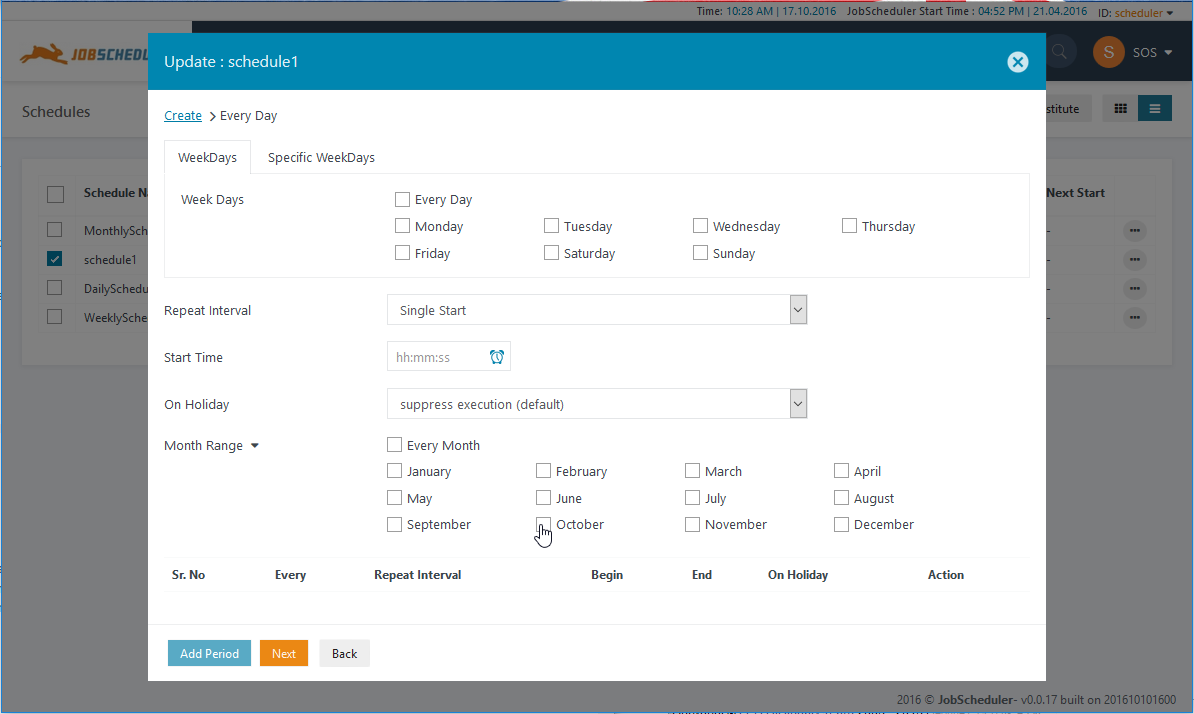Click the Next Start column header
The width and height of the screenshot is (1194, 714).
tap(1075, 193)
